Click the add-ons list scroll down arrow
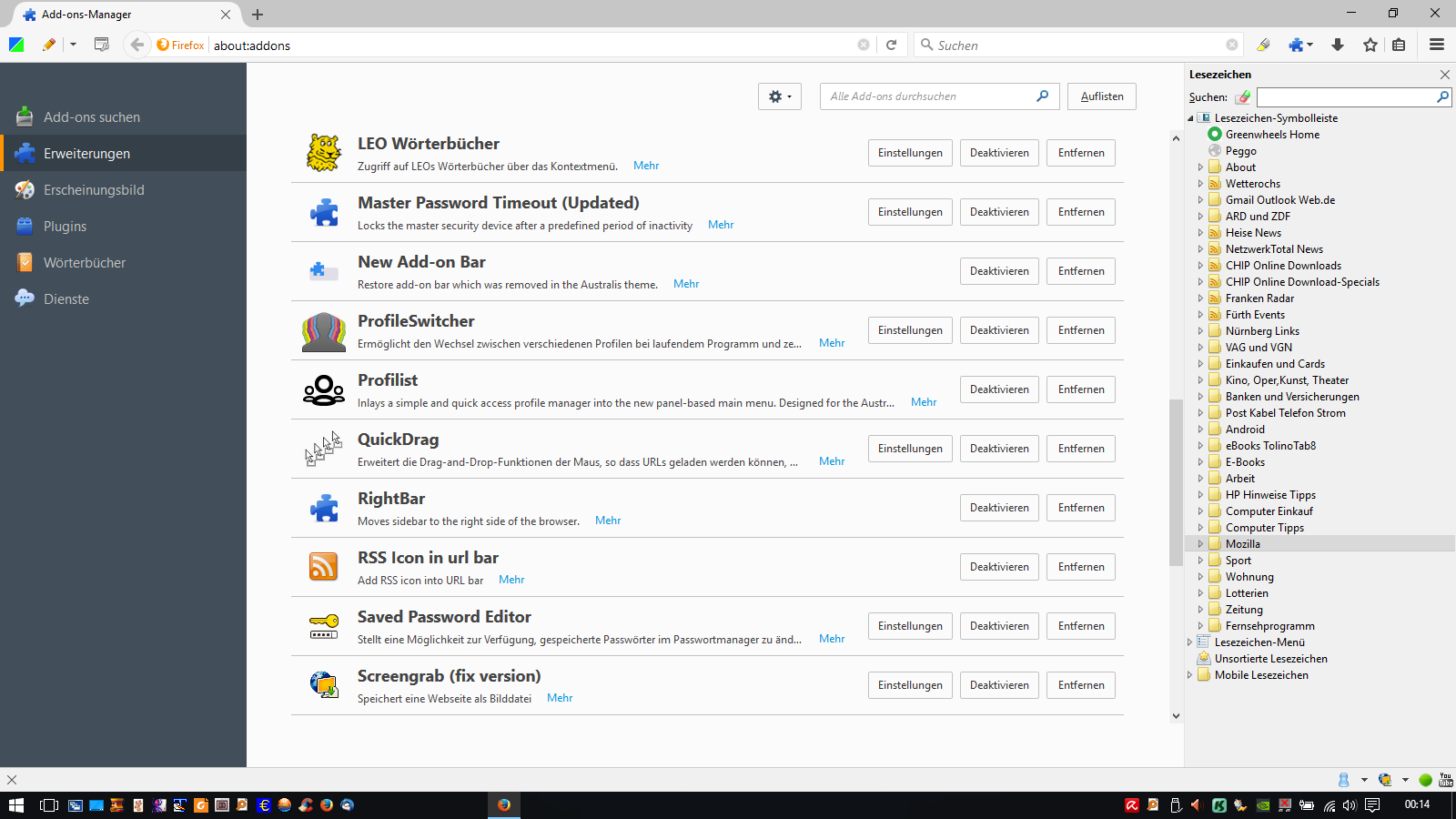Image resolution: width=1456 pixels, height=819 pixels. (1176, 716)
